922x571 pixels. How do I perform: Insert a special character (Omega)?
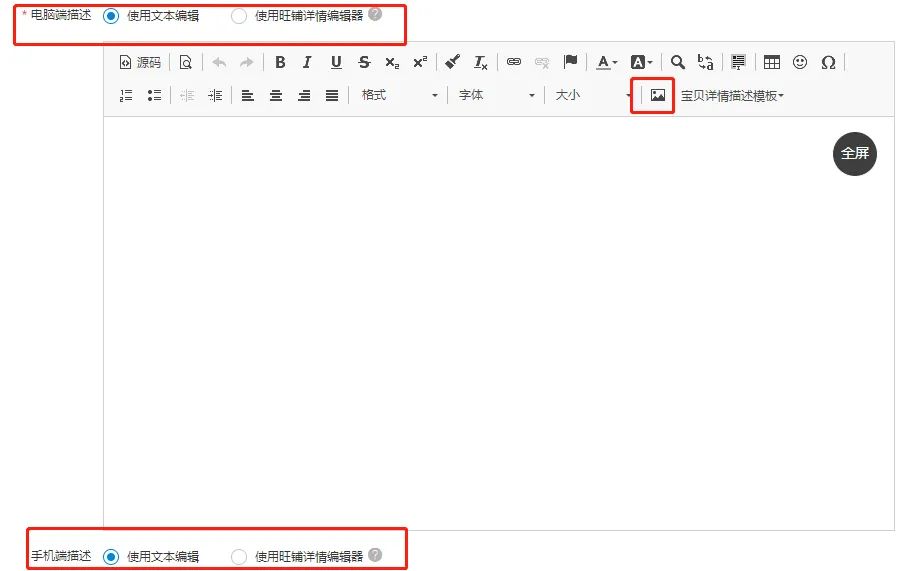point(828,62)
